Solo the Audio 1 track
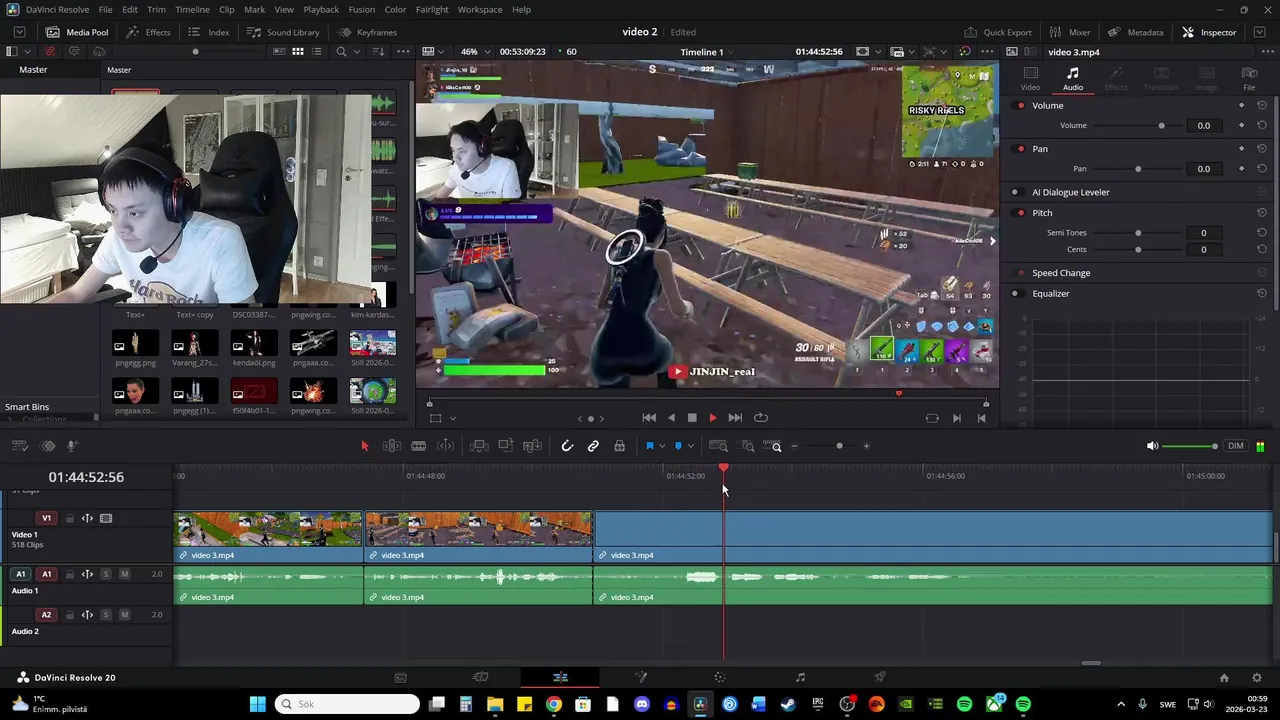Screen dimensions: 1280x720 tap(106, 574)
